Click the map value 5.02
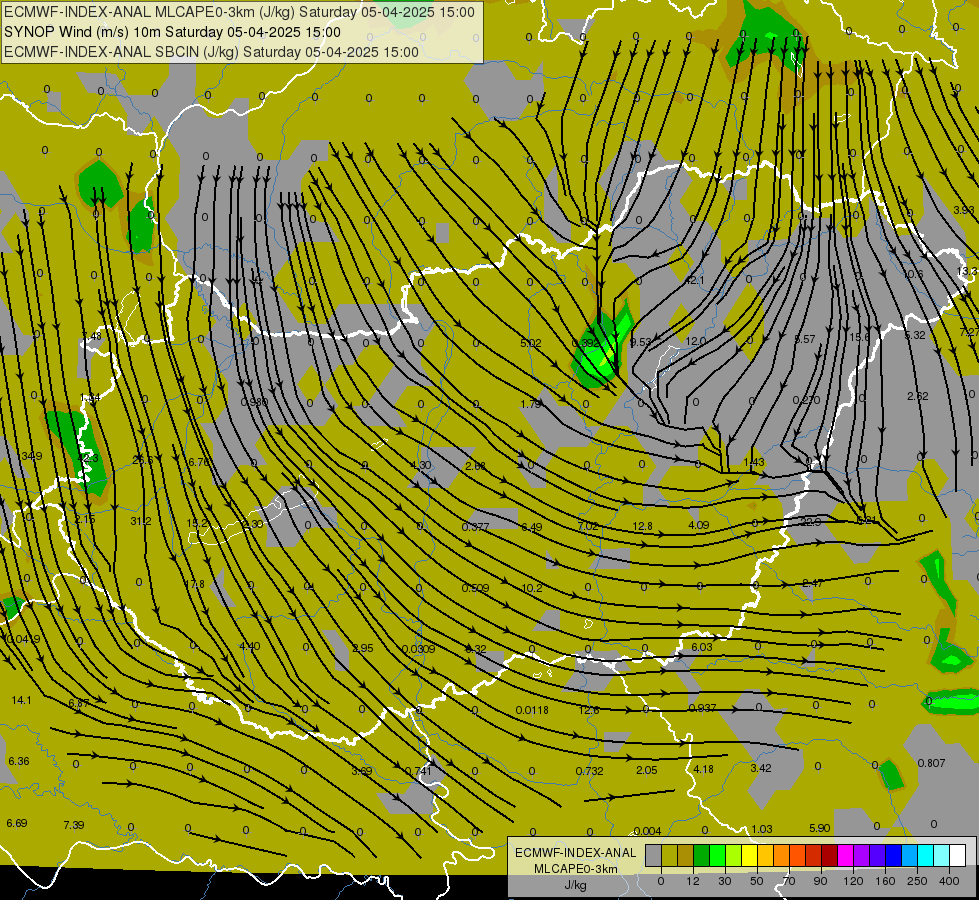 pos(531,343)
